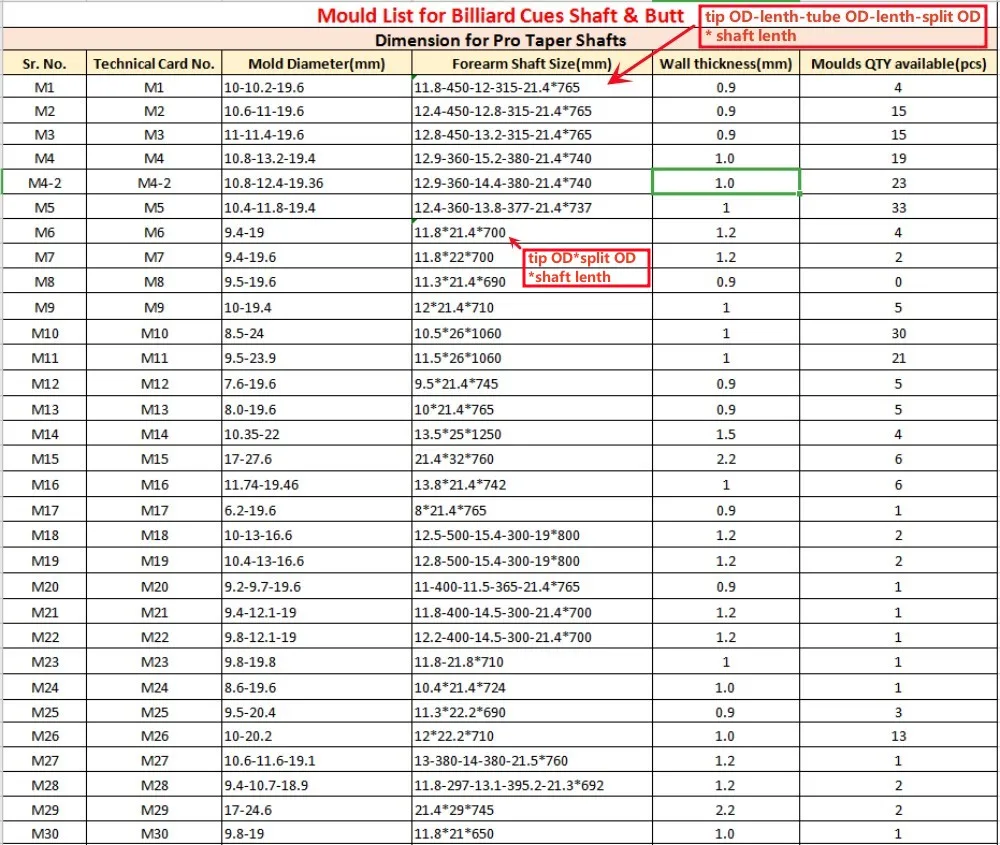This screenshot has width=1000, height=845.
Task: Click the M30 row's Technical Card No. cell
Action: [153, 834]
